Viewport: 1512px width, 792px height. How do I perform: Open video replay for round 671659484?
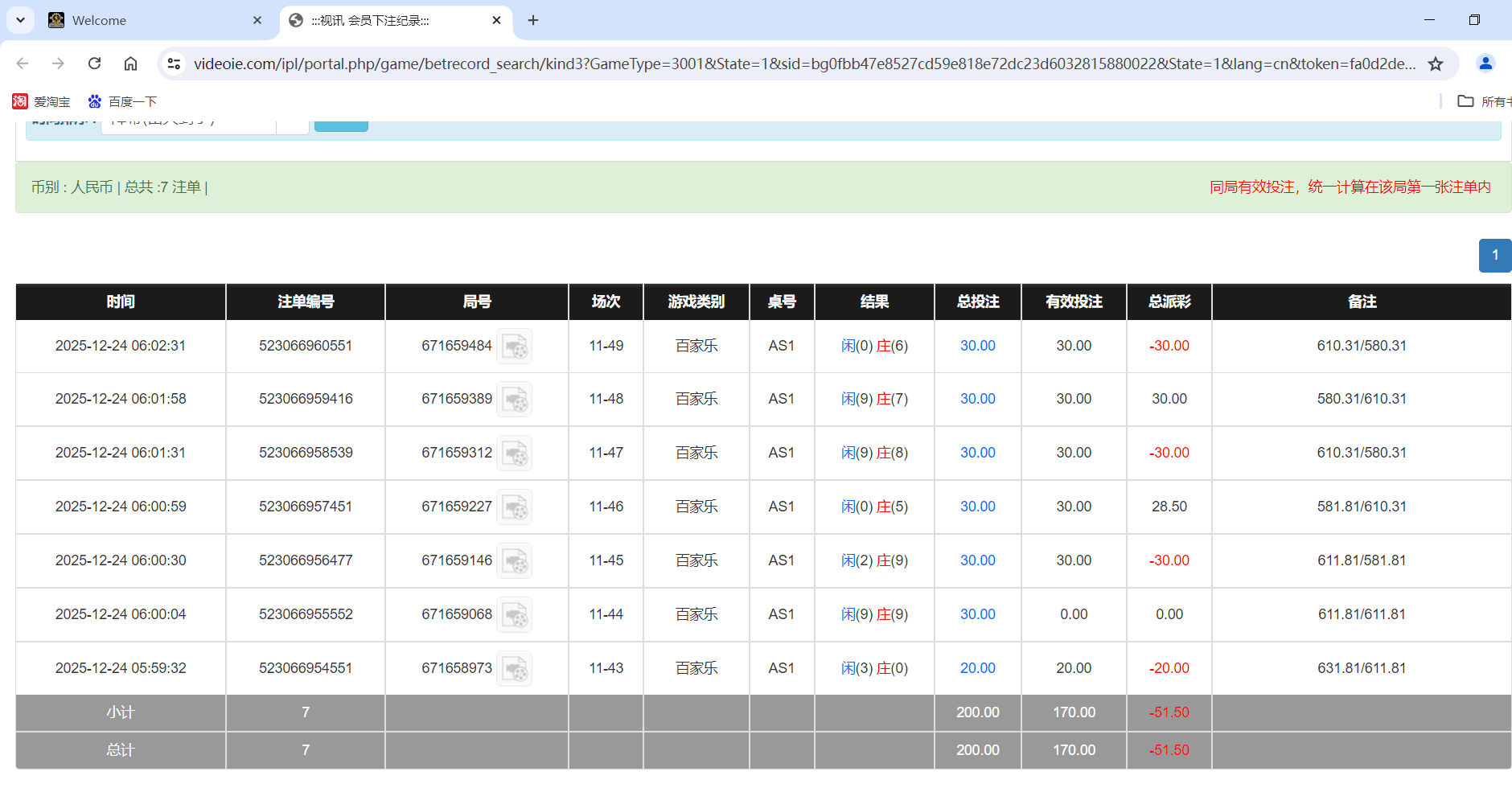pyautogui.click(x=514, y=347)
